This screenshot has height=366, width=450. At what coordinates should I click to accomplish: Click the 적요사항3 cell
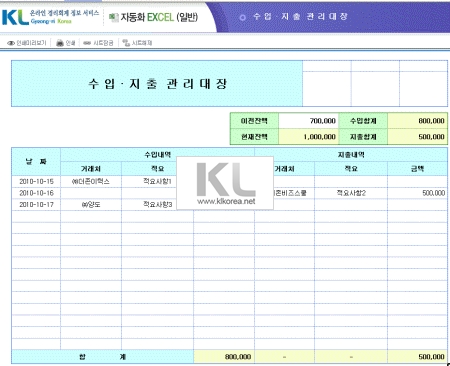157,205
